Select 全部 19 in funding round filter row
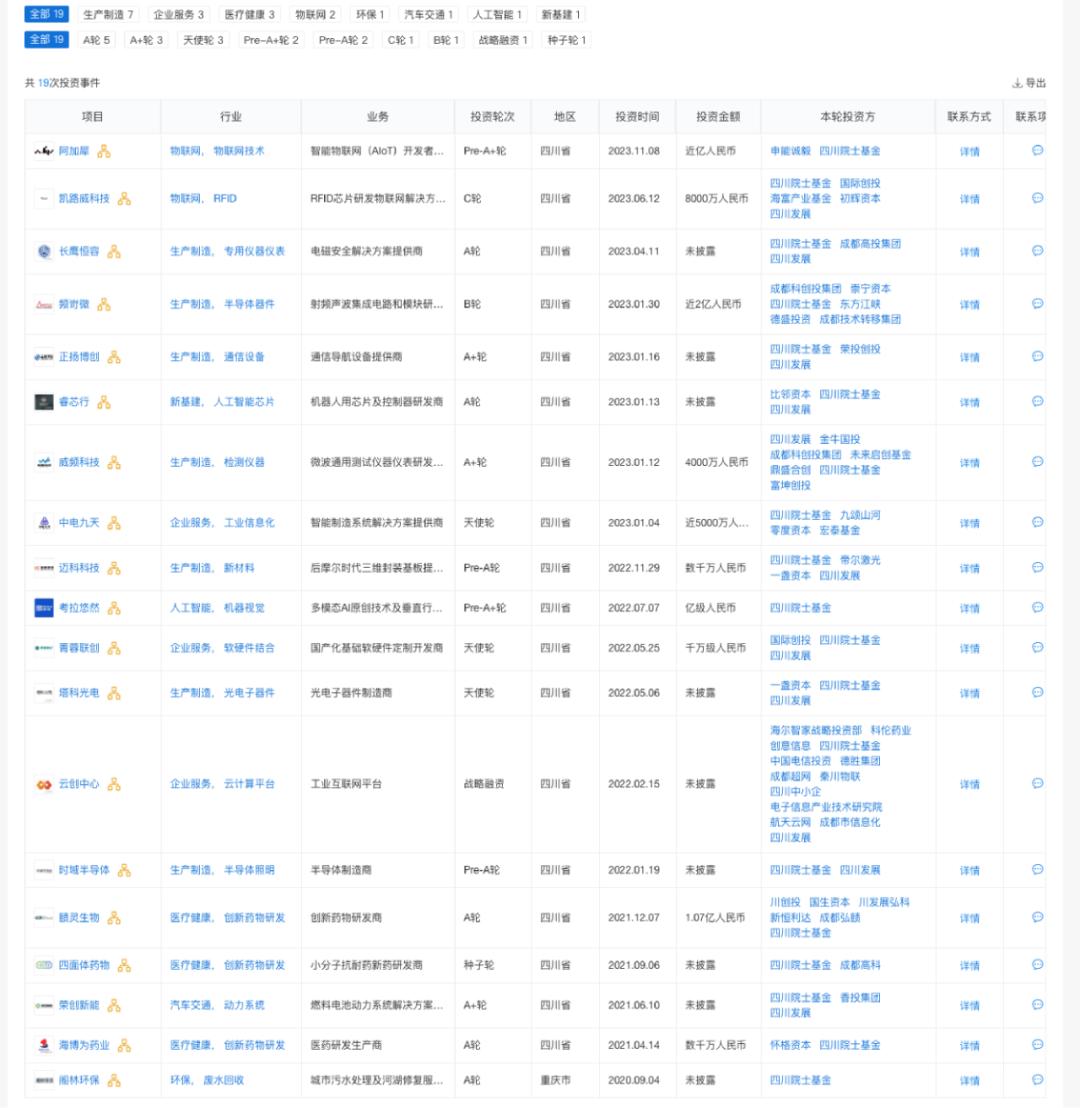 [x=47, y=40]
